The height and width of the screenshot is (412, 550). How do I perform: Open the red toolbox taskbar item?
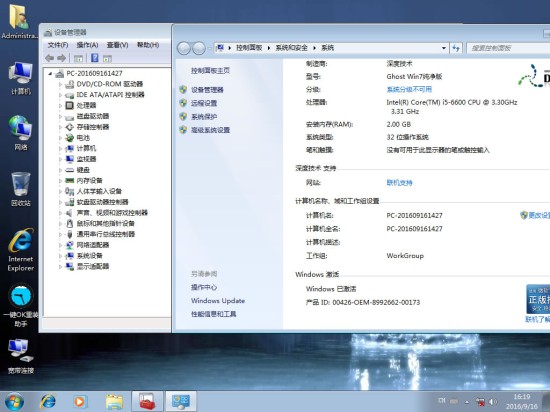(147, 401)
